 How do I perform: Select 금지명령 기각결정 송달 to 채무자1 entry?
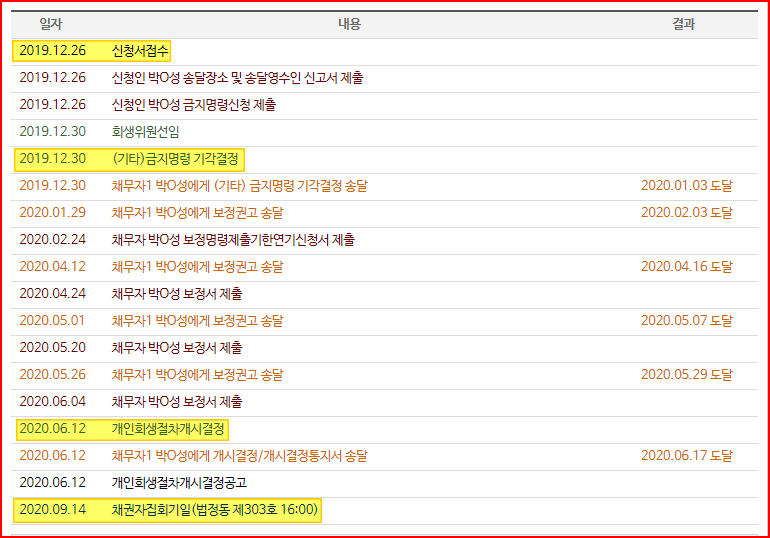[239, 186]
